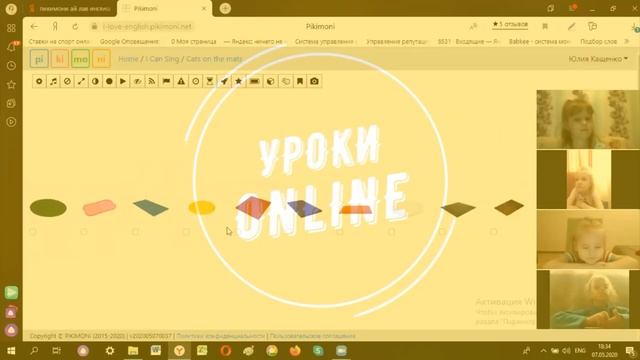The height and width of the screenshot is (360, 640).
Task: Select the pink rounded mat
Action: 99,207
